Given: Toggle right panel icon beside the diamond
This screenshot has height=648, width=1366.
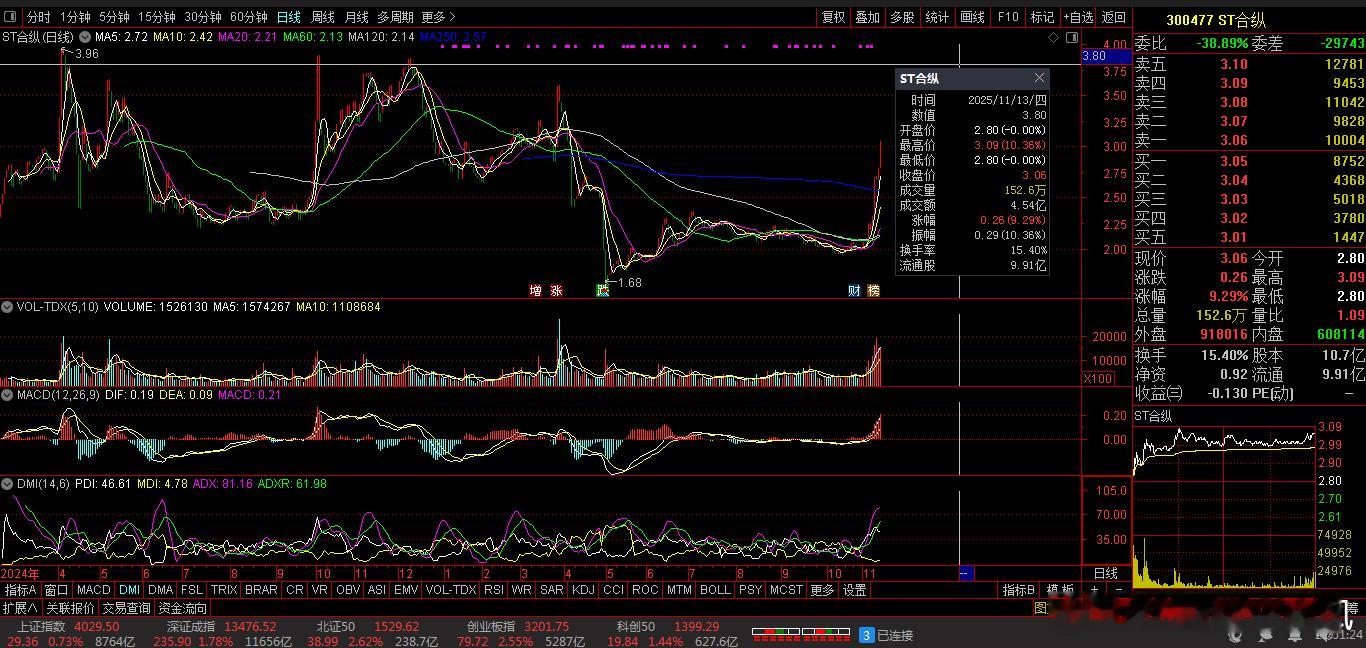Looking at the screenshot, I should tap(1072, 37).
